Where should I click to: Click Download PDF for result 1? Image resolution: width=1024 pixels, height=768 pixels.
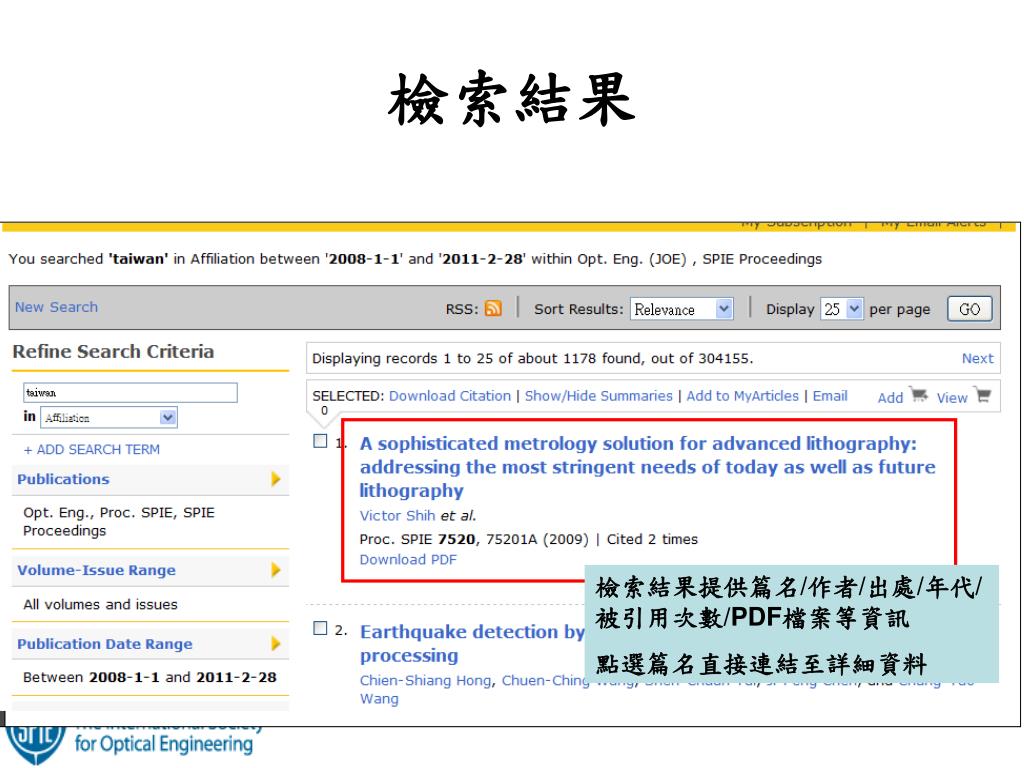pyautogui.click(x=408, y=560)
